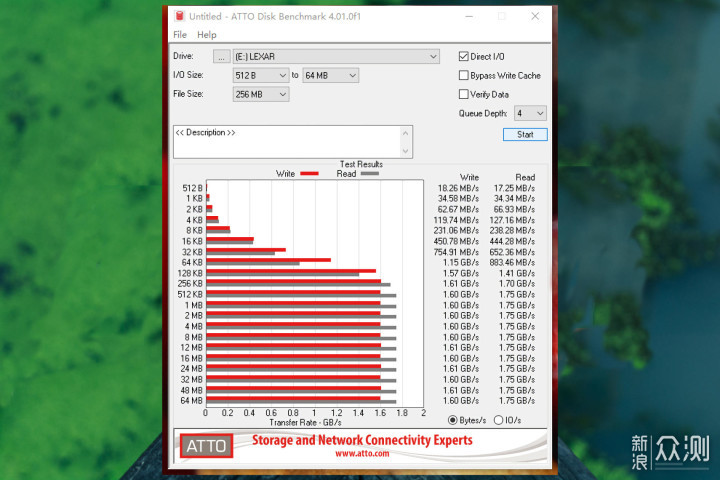
Task: Select the Bytes/s radio button
Action: [452, 420]
